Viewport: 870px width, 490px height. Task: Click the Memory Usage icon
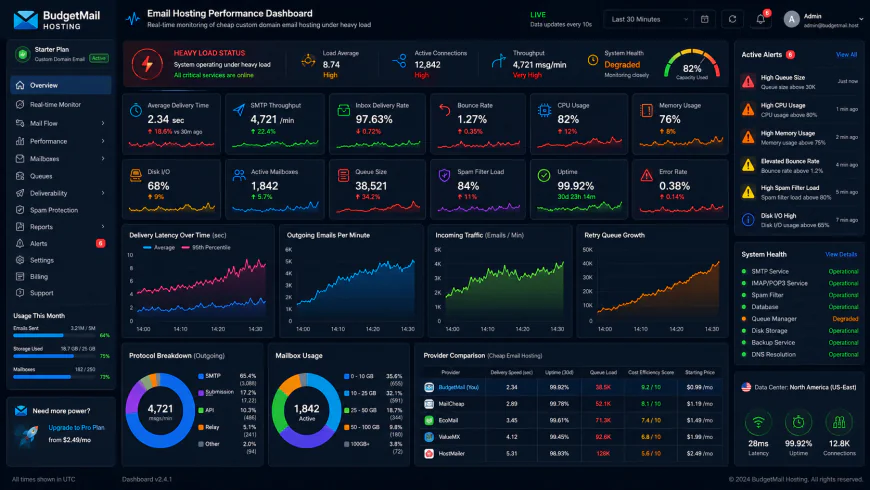tap(646, 110)
